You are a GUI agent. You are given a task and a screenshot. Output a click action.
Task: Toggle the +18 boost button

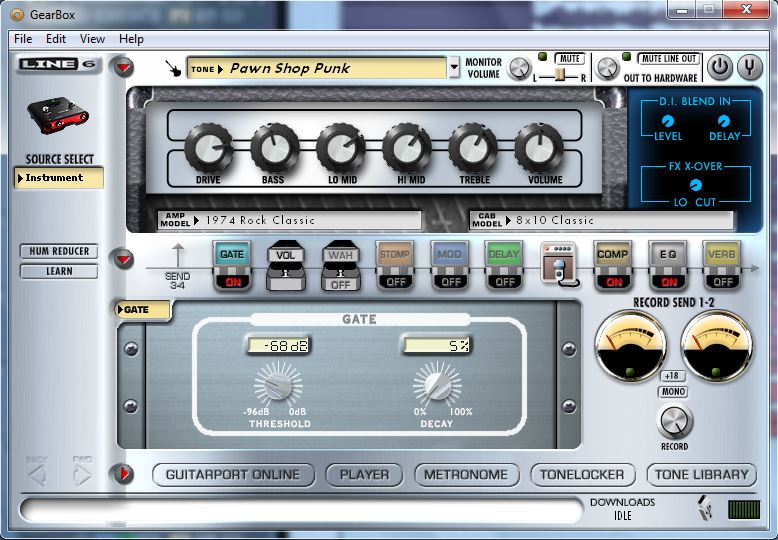tap(672, 376)
